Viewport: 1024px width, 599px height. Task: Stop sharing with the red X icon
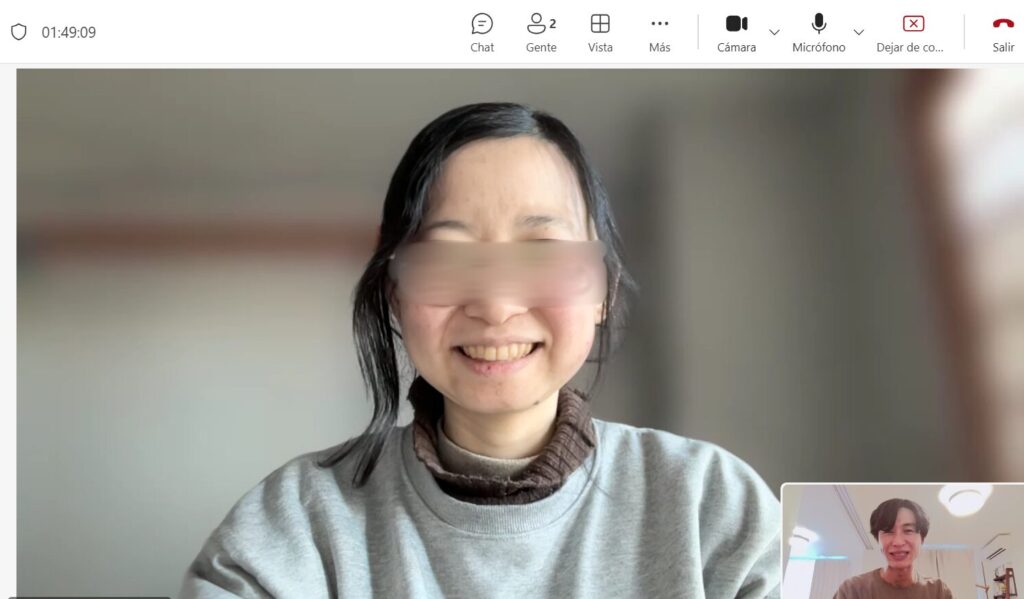click(913, 24)
